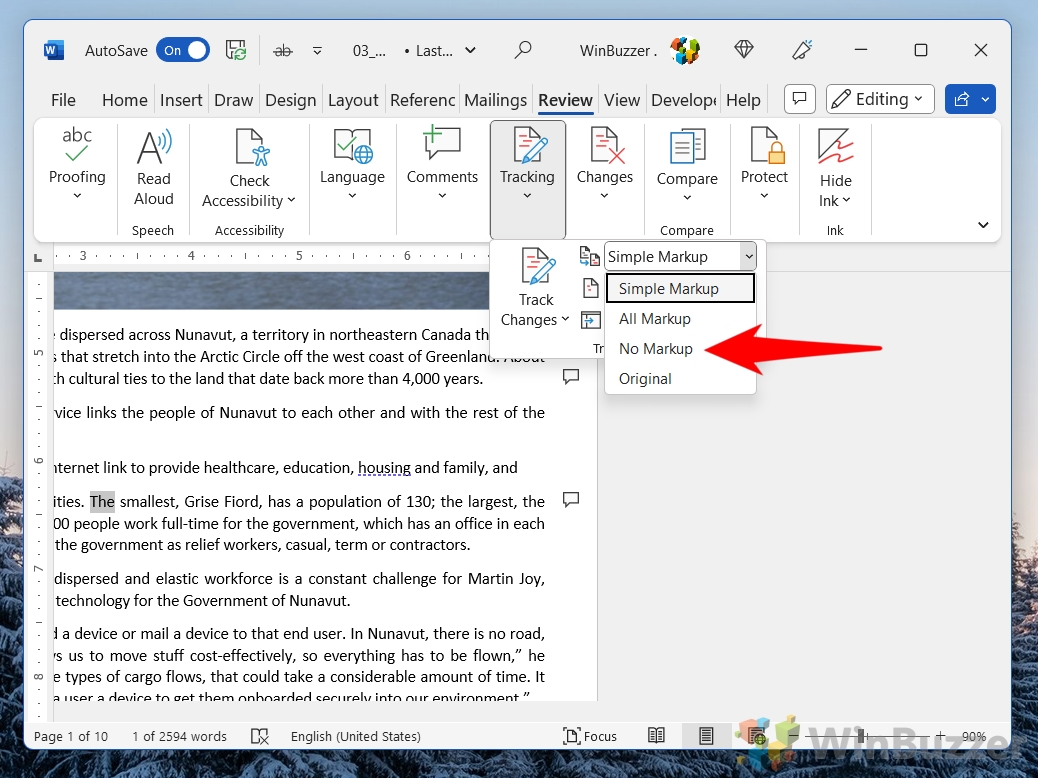This screenshot has width=1038, height=778.
Task: Switch to the Home tab
Action: pos(124,100)
